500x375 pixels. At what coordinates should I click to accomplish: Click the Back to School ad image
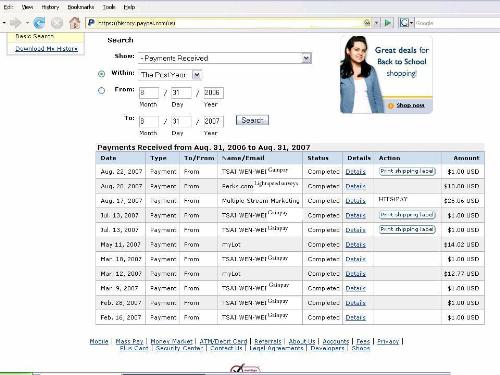[x=386, y=75]
